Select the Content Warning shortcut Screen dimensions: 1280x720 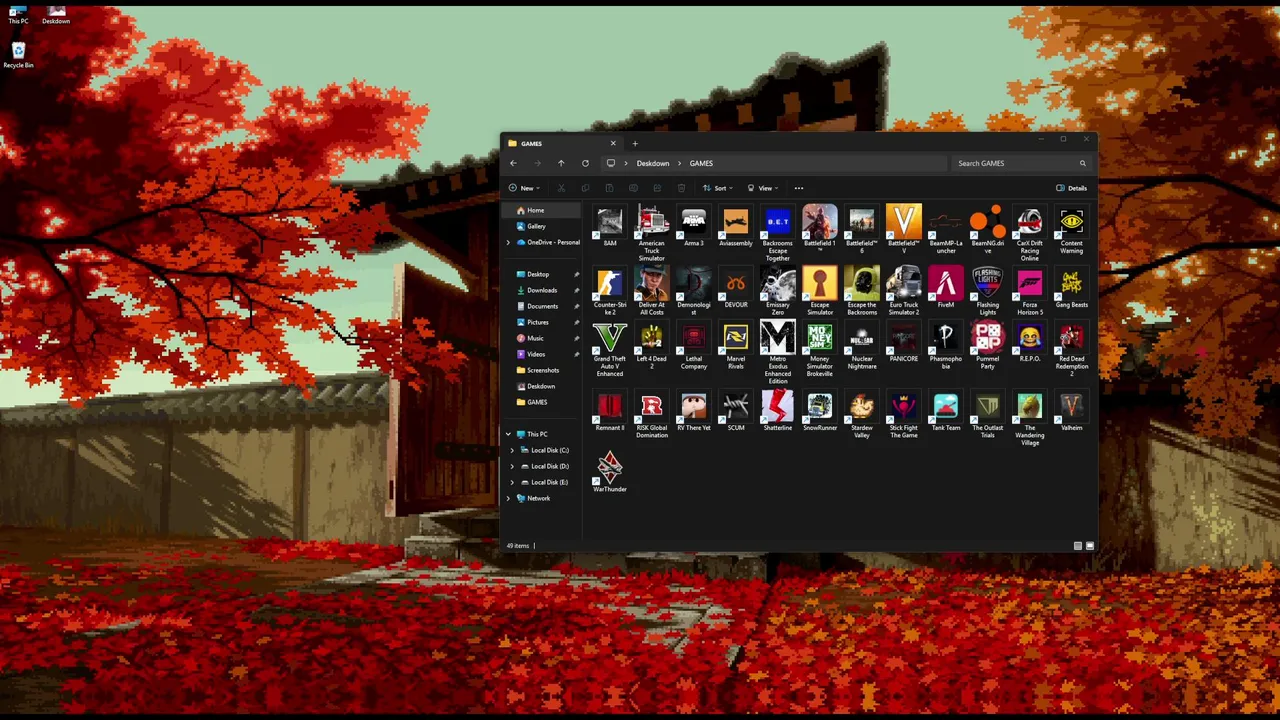tap(1072, 230)
